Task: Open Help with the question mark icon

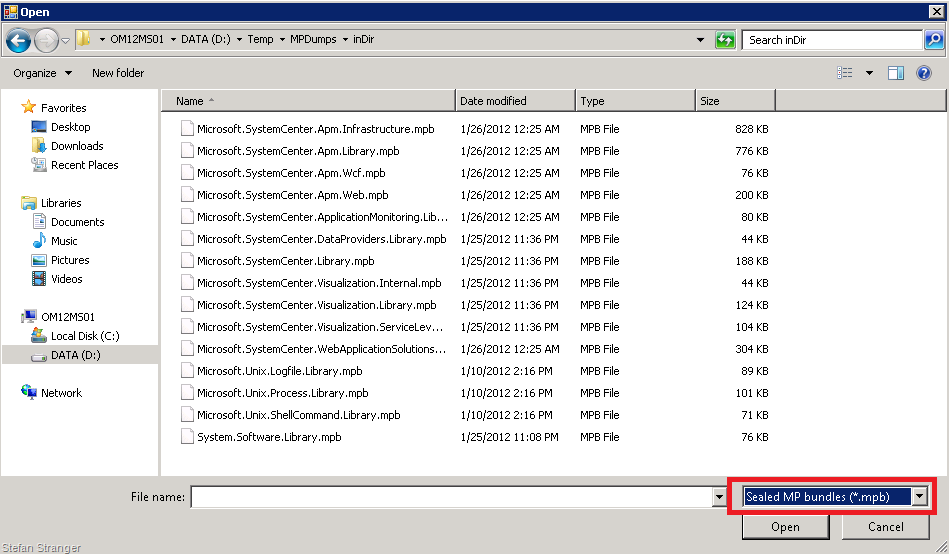Action: click(924, 73)
